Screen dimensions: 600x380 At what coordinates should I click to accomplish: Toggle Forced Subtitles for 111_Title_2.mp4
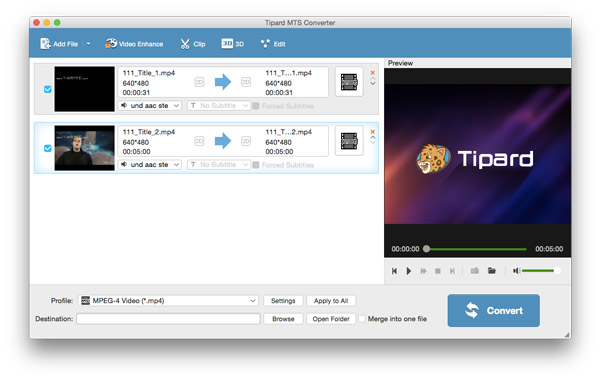tap(256, 165)
